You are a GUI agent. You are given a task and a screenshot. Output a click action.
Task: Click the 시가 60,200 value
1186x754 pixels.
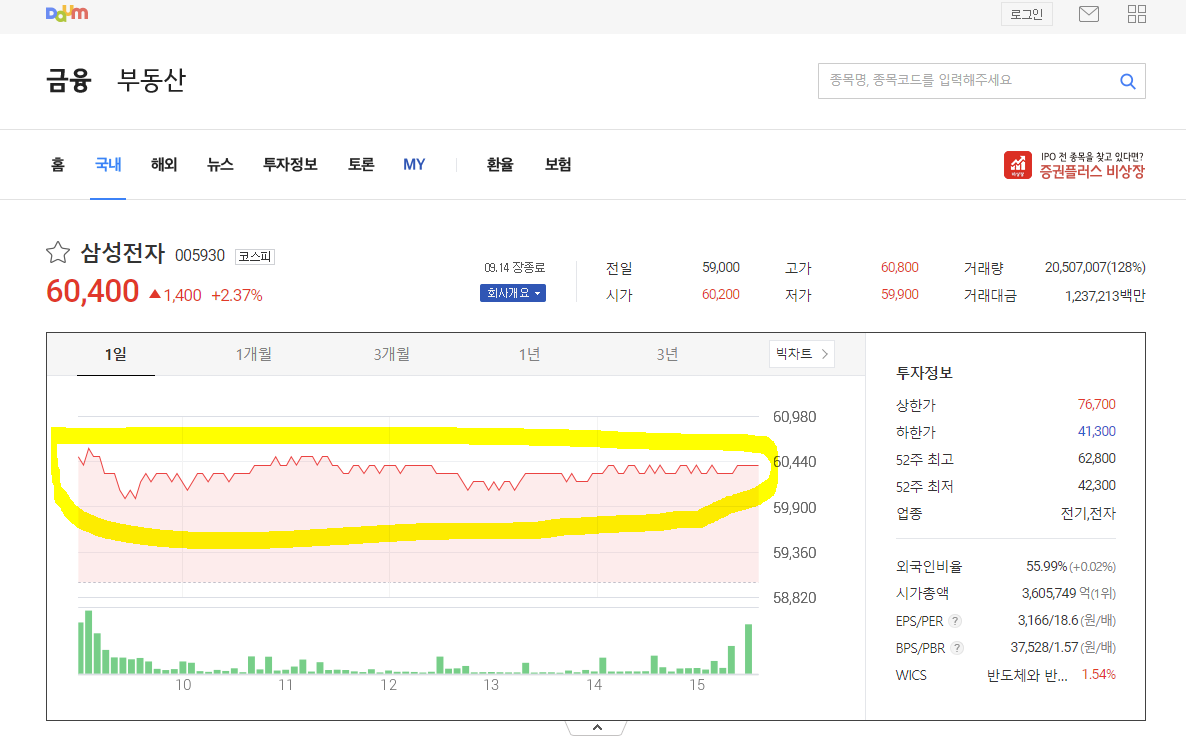click(x=721, y=295)
